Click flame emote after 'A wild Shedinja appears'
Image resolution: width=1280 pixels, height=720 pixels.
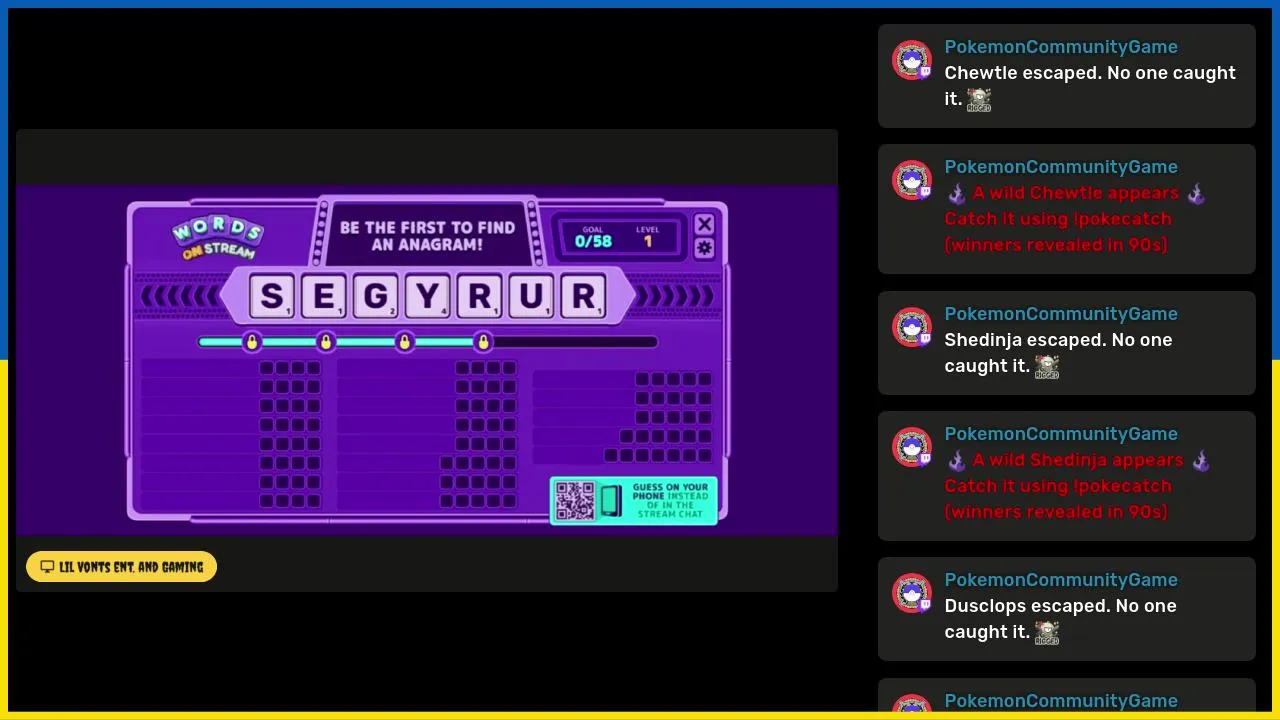[1201, 460]
